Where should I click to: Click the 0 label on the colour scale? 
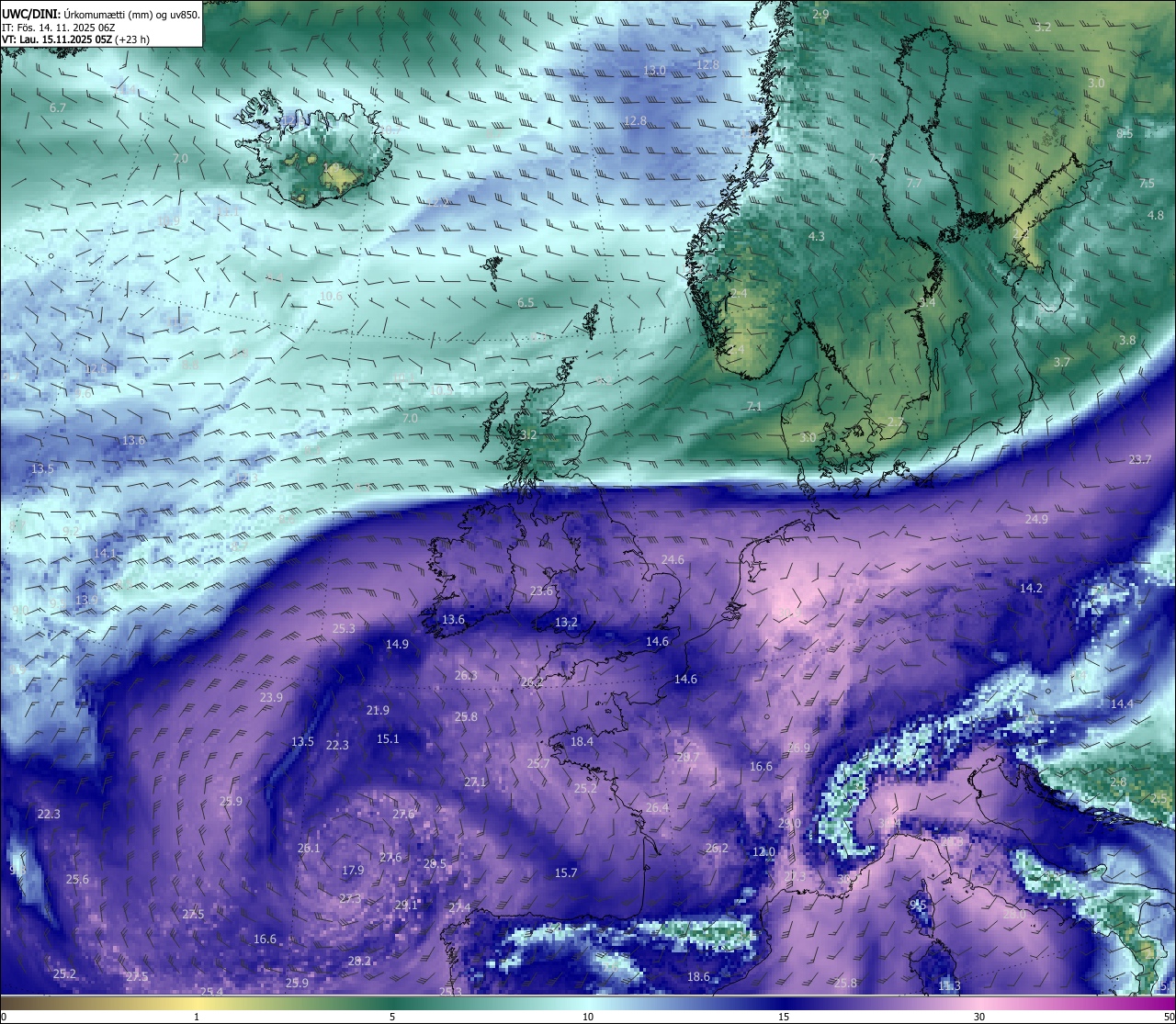tap(4, 1017)
